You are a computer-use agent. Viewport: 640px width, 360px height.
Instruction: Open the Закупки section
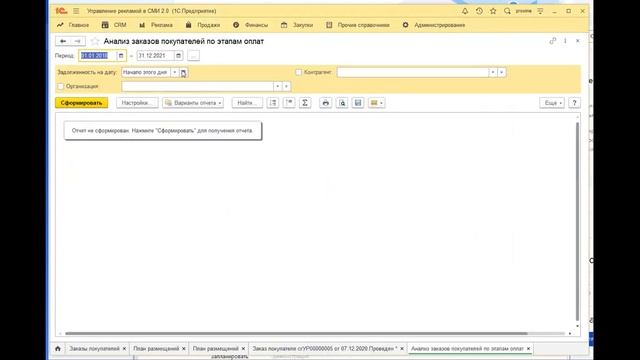pos(297,25)
